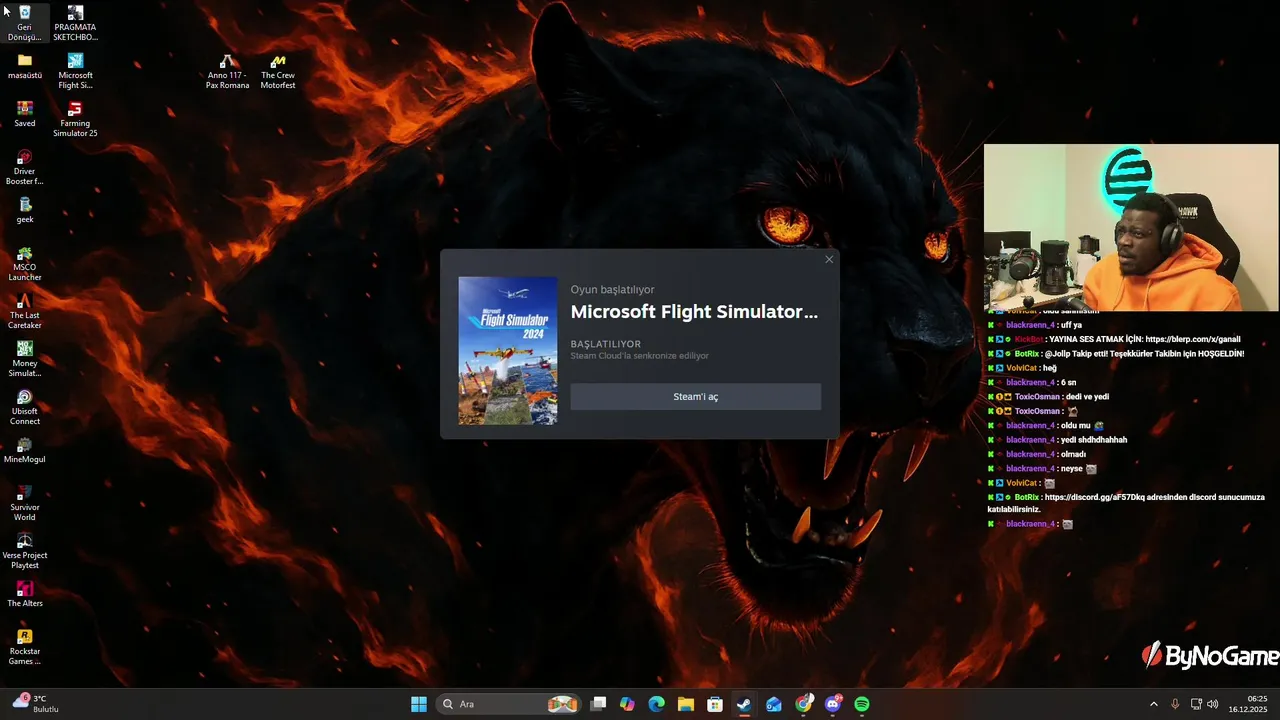Select the Rockstar Games launcher shortcut

(x=25, y=647)
